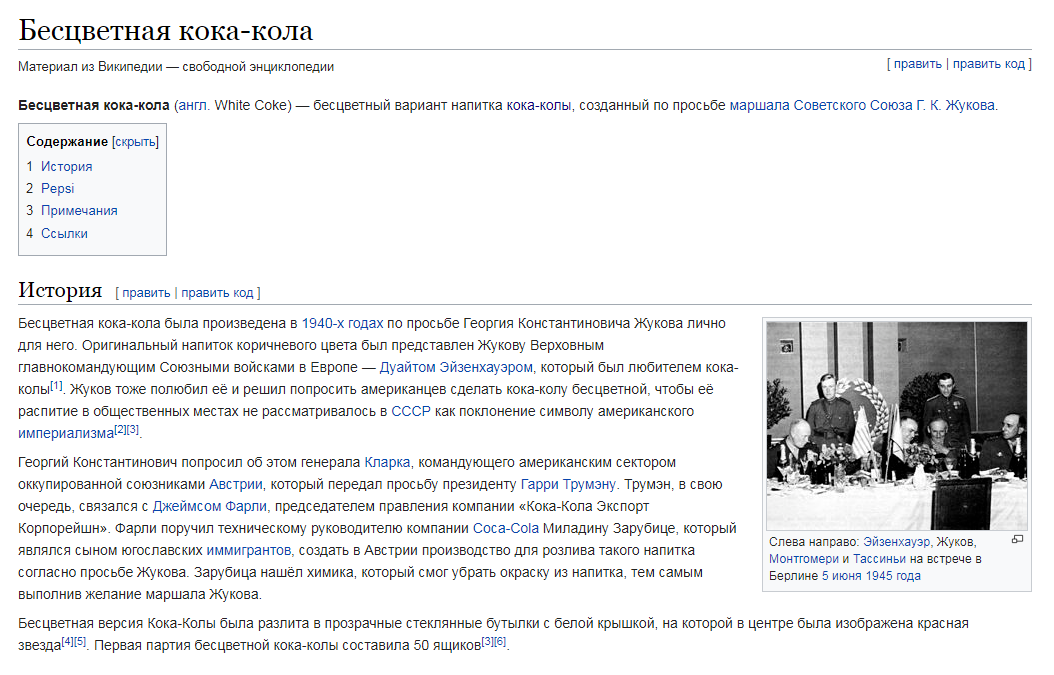Open 'Джеймсом Фарли' link
The width and height of the screenshot is (1054, 675).
(x=210, y=506)
